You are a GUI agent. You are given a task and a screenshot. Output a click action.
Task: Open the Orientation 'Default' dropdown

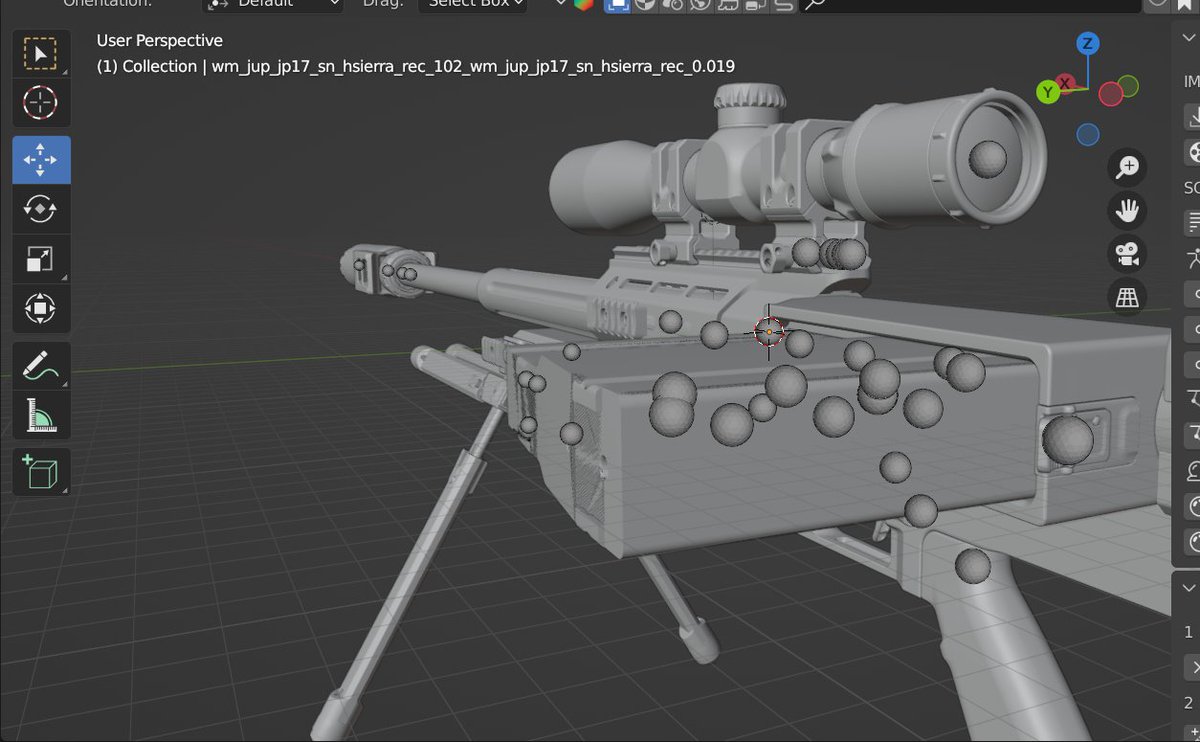(x=273, y=4)
